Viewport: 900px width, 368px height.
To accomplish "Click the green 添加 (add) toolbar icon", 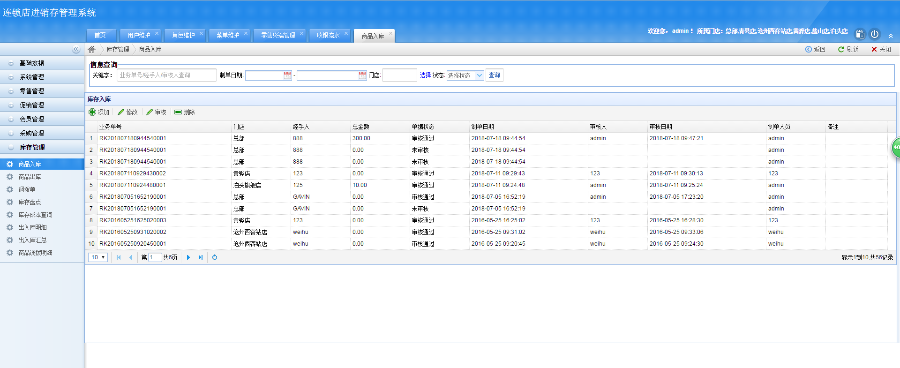I will click(92, 112).
